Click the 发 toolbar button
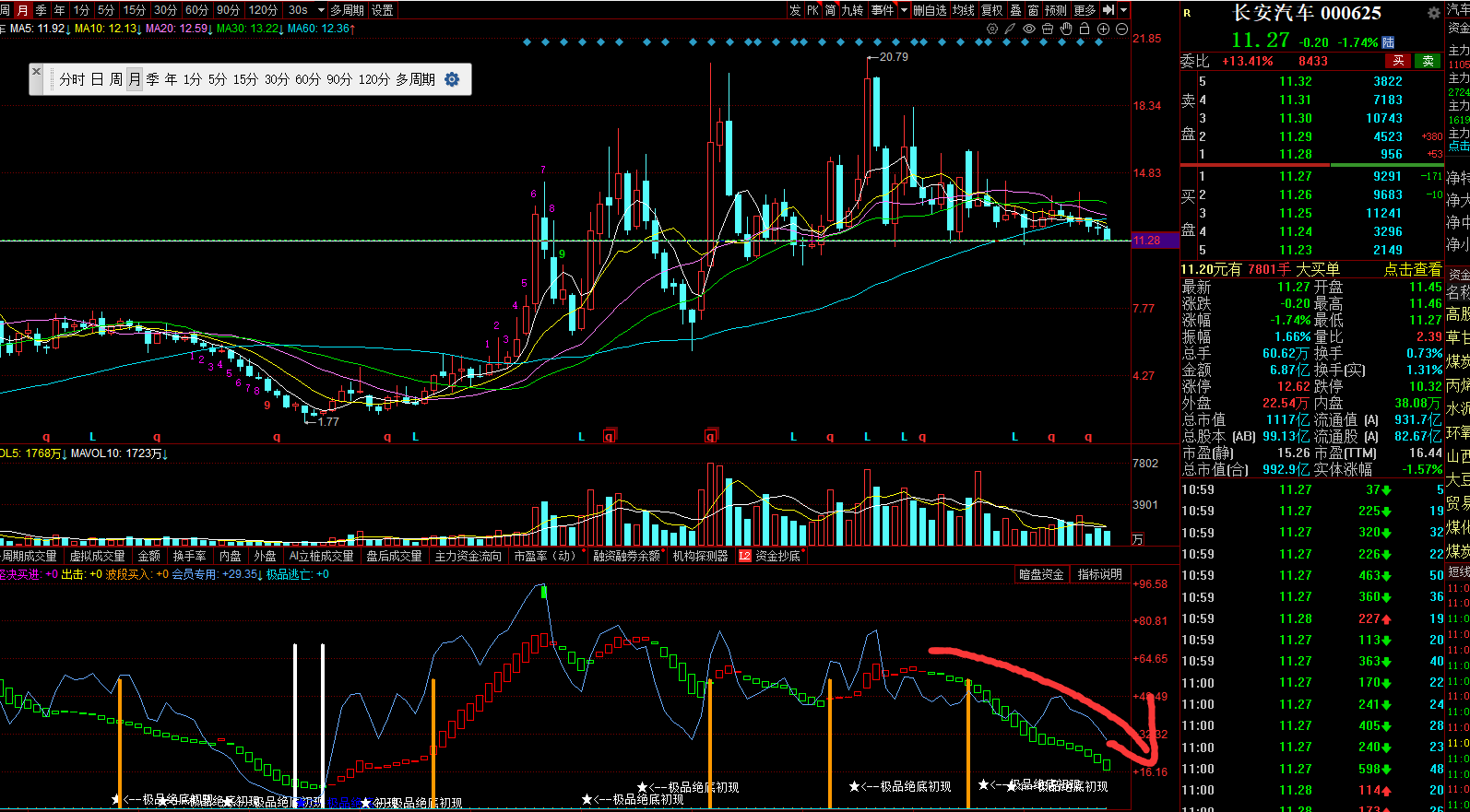 [x=795, y=10]
